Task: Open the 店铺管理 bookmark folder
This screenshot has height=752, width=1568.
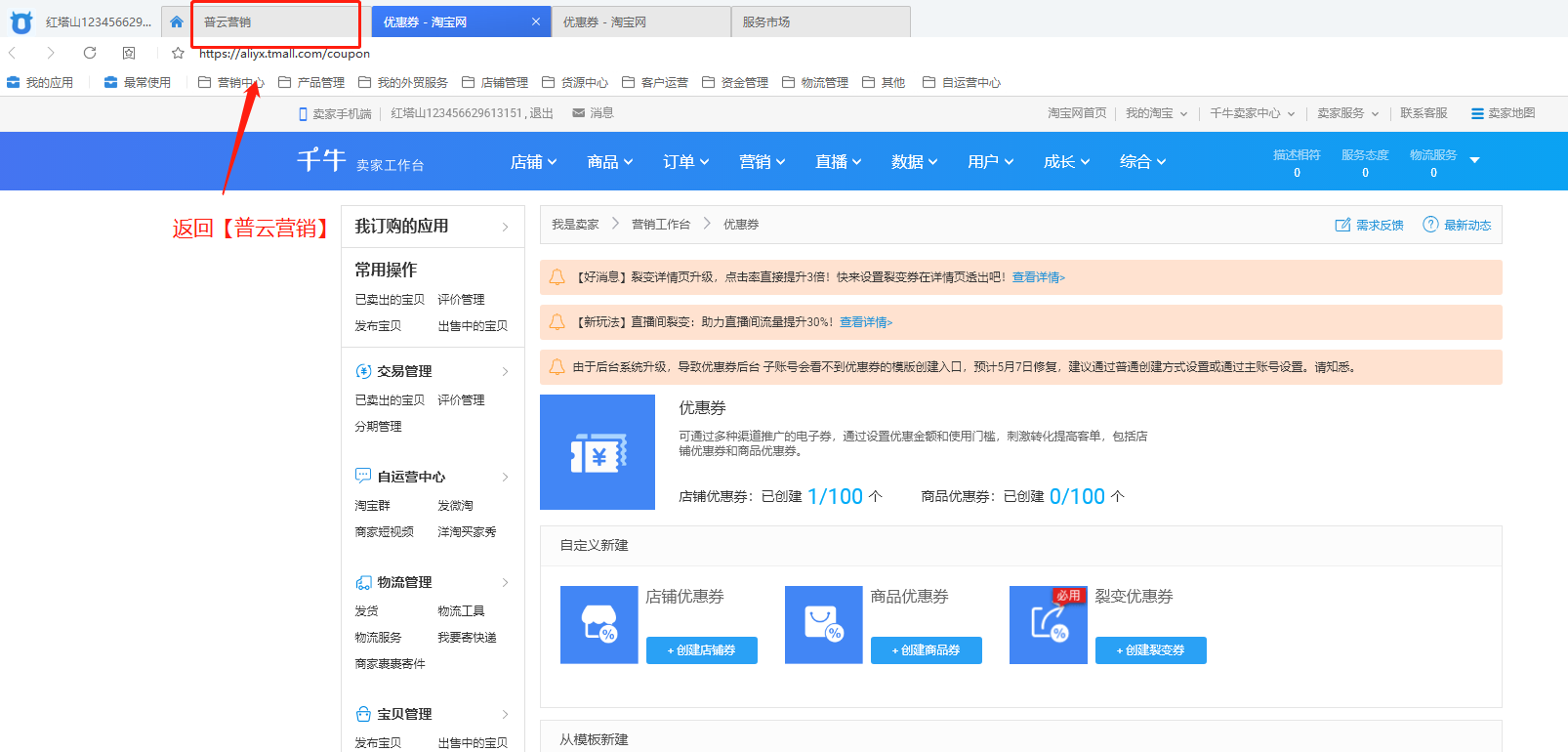Action: 495,82
